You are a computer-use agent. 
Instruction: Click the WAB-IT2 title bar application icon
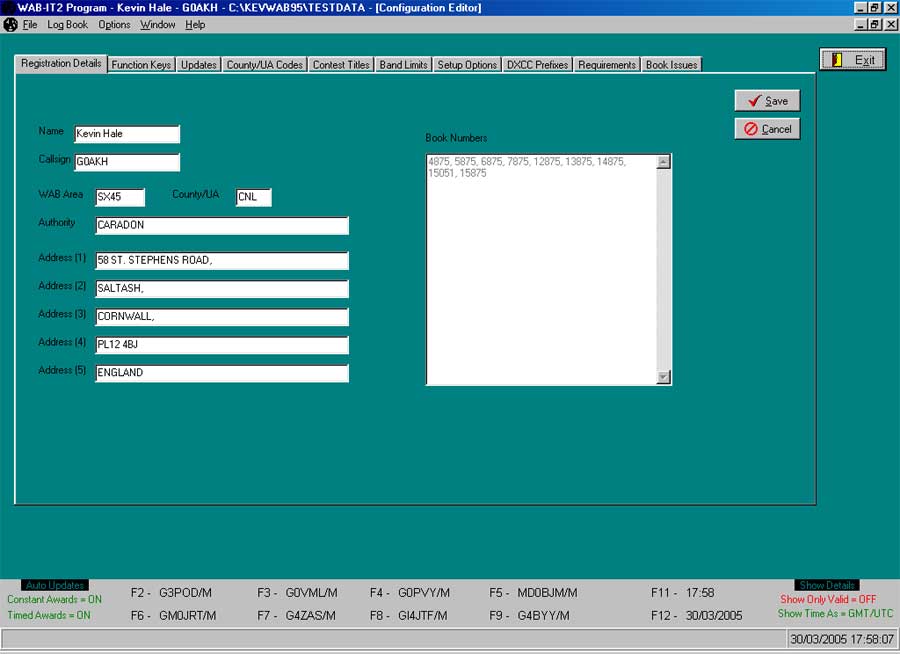[x=8, y=7]
